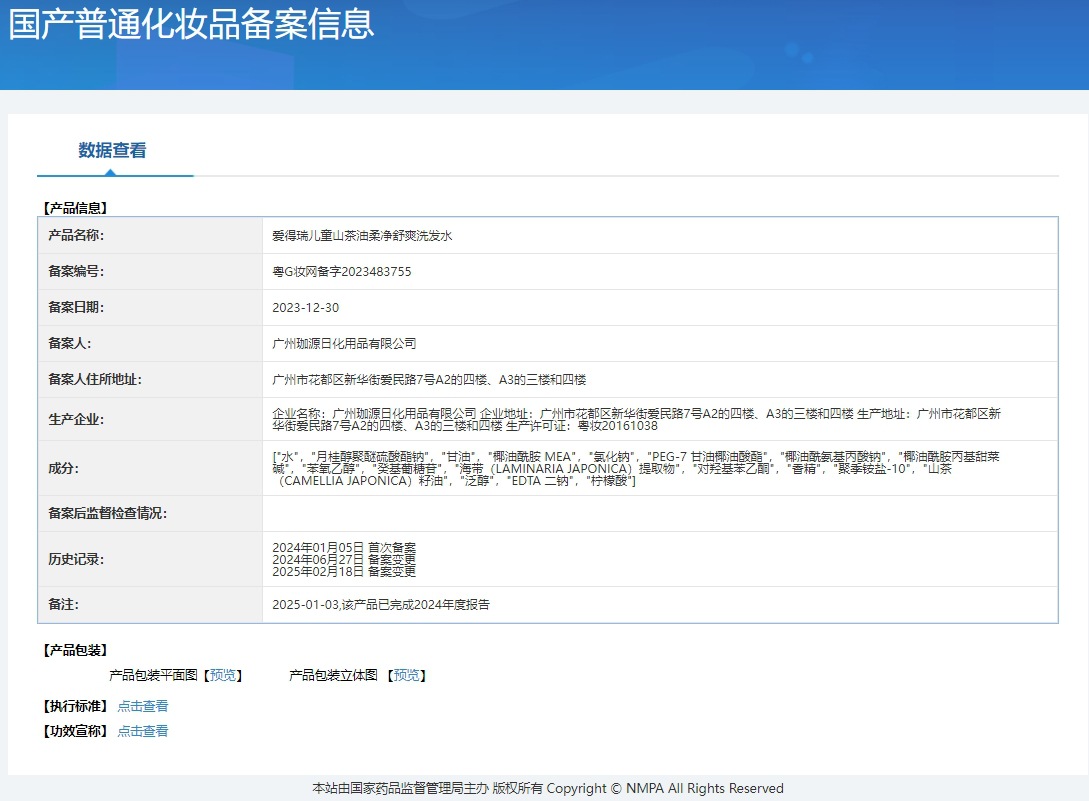This screenshot has width=1089, height=801.
Task: Click the 备案人住所地址 address value
Action: point(429,380)
